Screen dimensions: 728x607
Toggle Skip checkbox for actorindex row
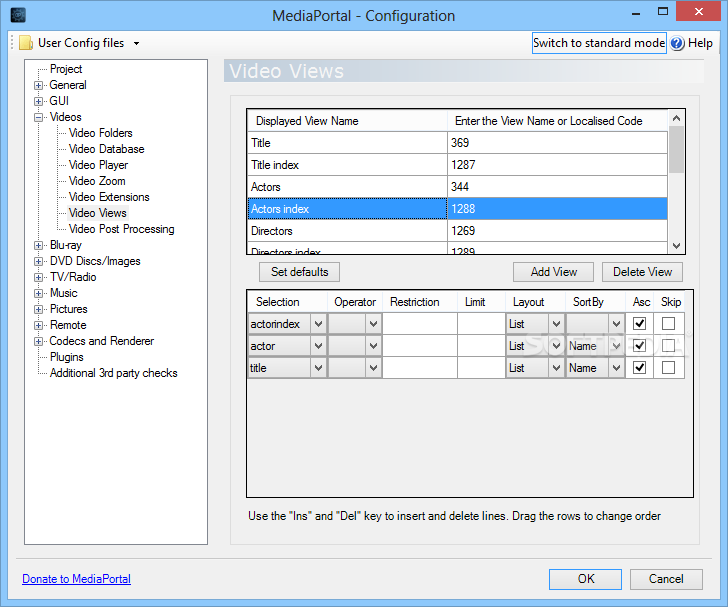click(668, 324)
